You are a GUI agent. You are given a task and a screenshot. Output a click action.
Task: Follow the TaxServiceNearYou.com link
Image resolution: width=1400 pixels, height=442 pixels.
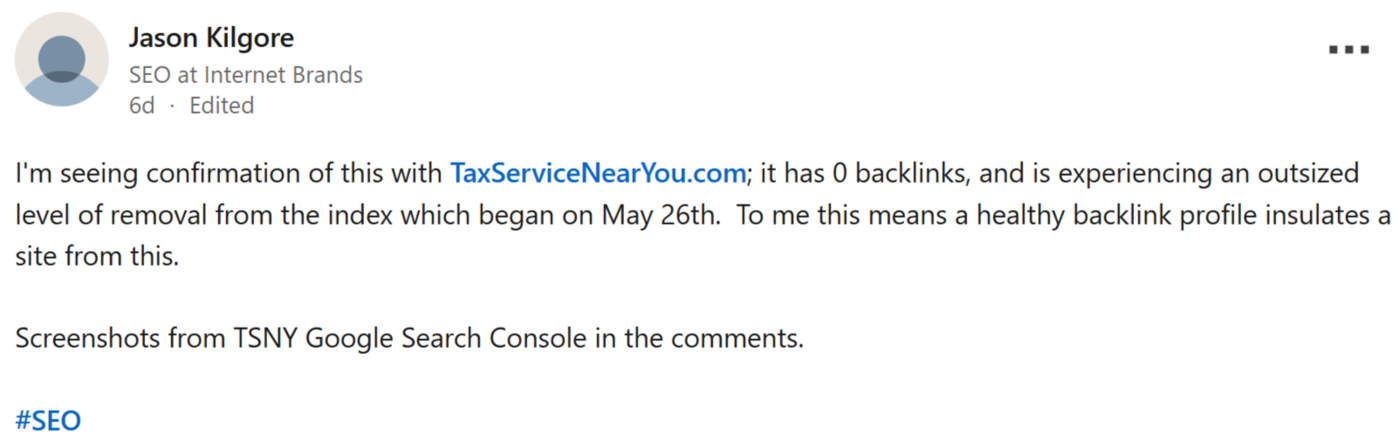[x=598, y=173]
